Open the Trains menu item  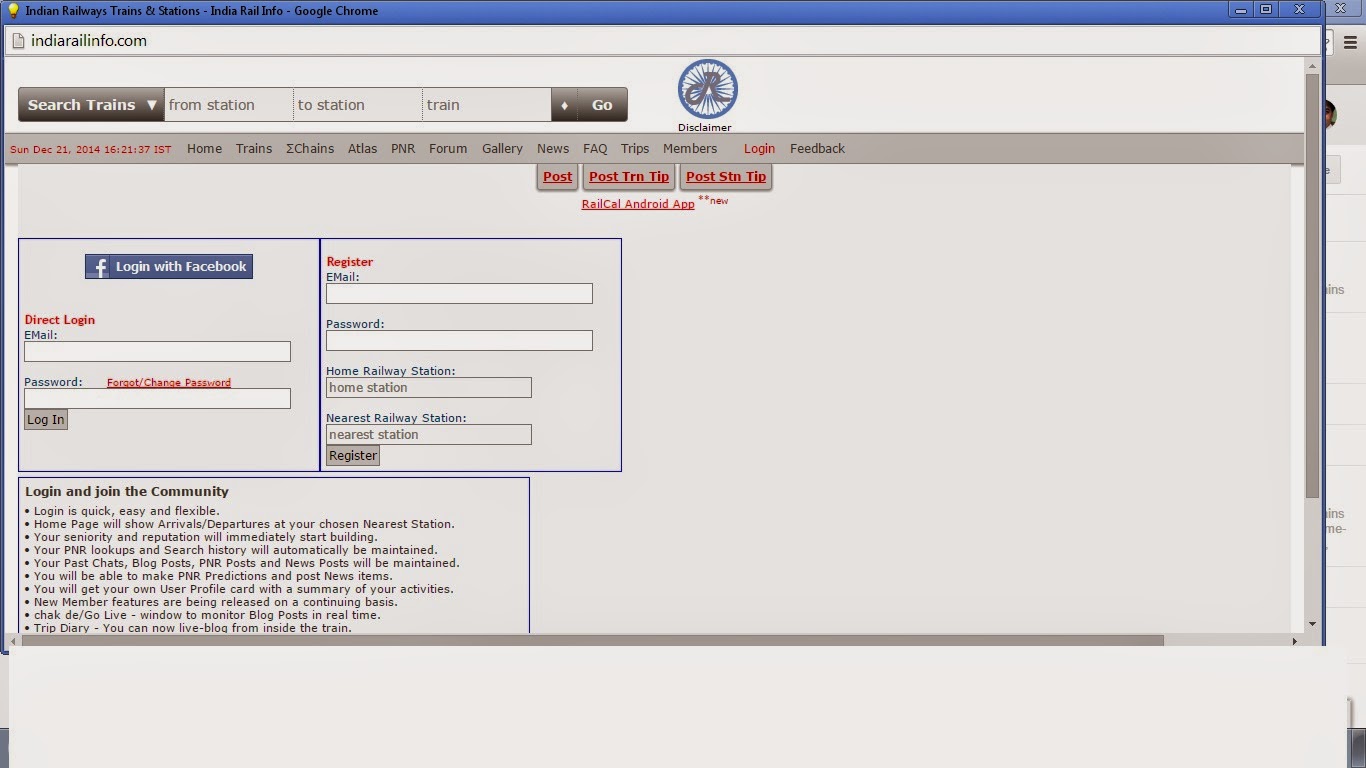click(x=254, y=148)
